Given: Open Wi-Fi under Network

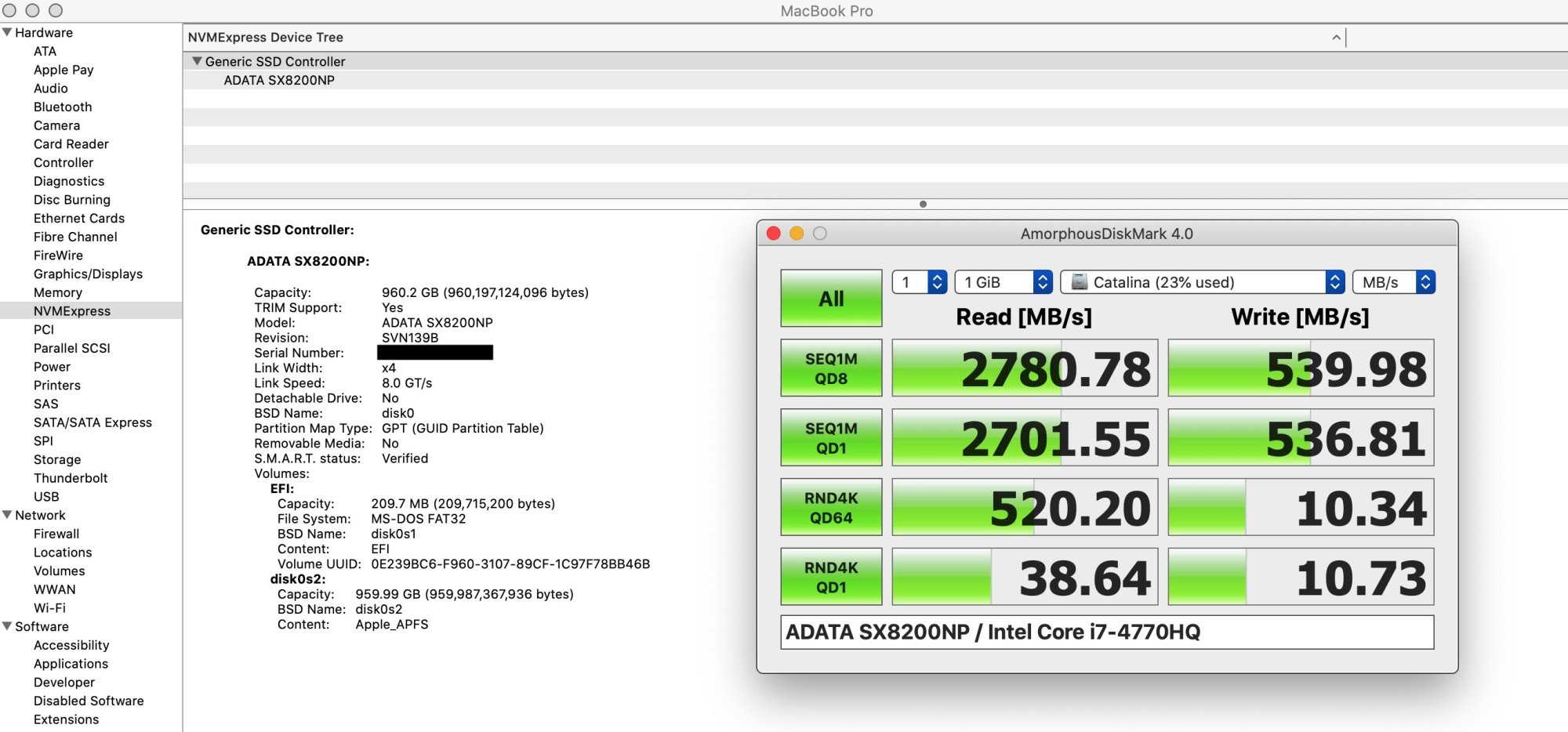Looking at the screenshot, I should [49, 608].
